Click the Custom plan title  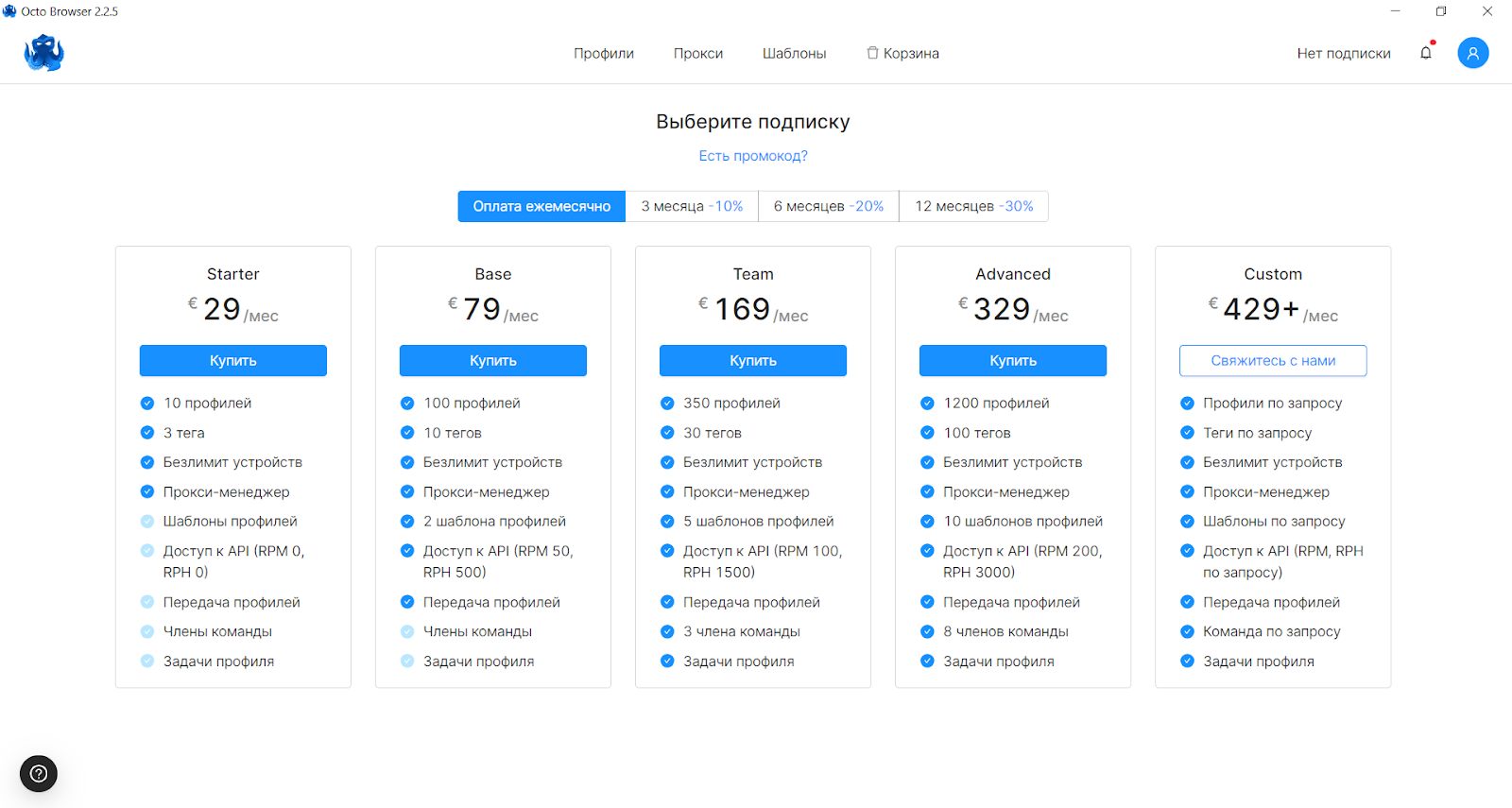(x=1273, y=274)
